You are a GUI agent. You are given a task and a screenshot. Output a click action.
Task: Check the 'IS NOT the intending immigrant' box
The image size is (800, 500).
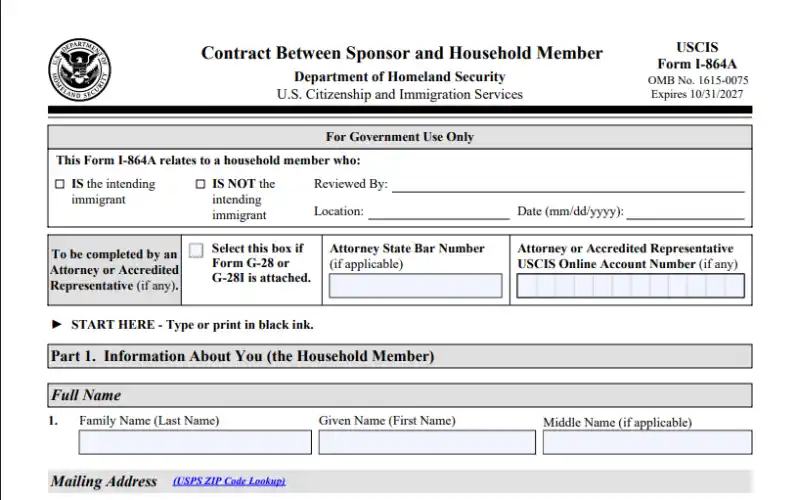201,184
